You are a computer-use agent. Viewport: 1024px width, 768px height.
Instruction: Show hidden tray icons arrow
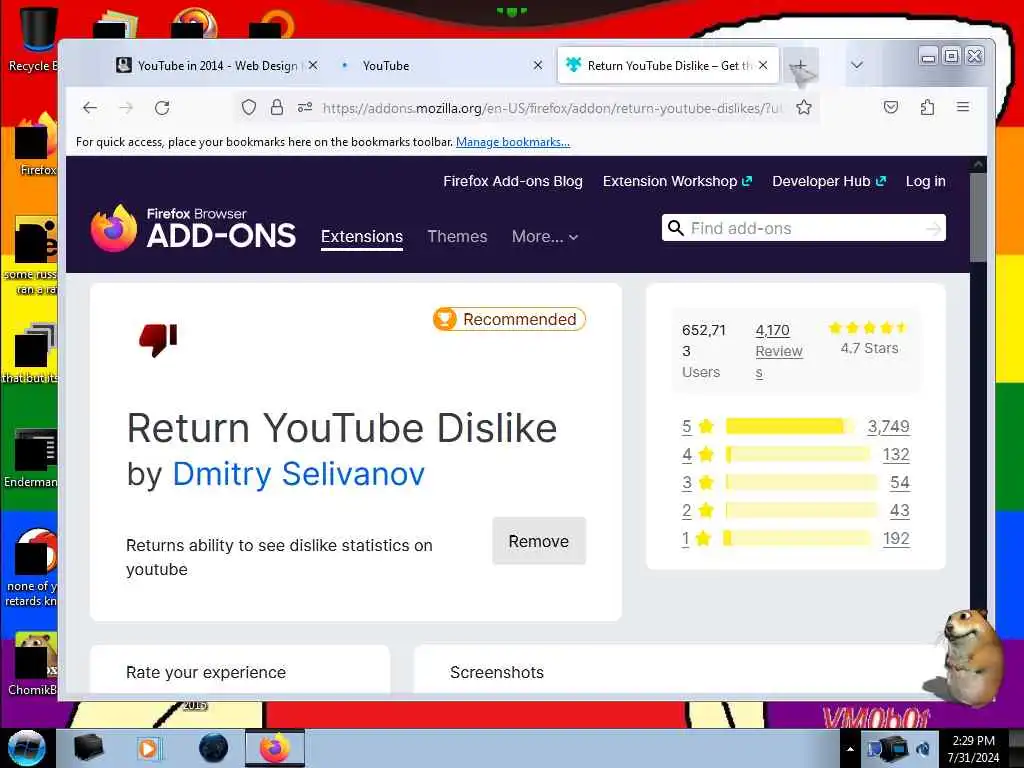(x=850, y=749)
